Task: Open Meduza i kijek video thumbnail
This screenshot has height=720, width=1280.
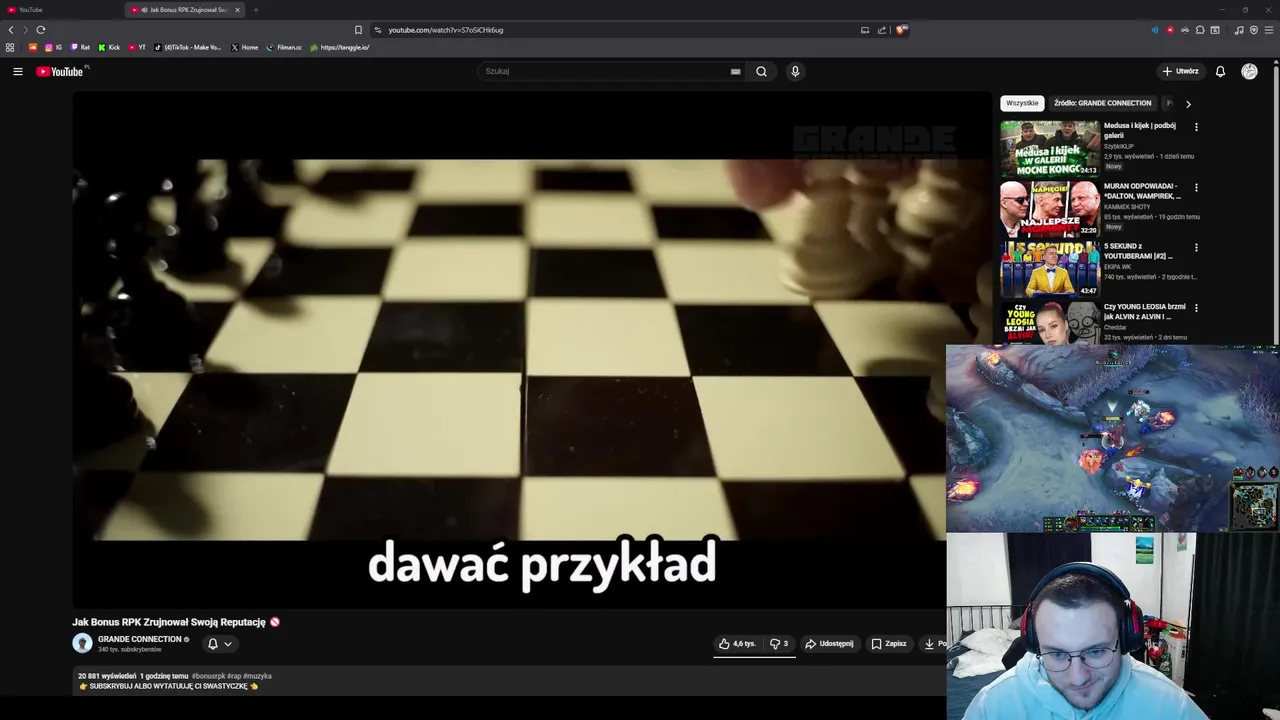Action: pos(1050,148)
